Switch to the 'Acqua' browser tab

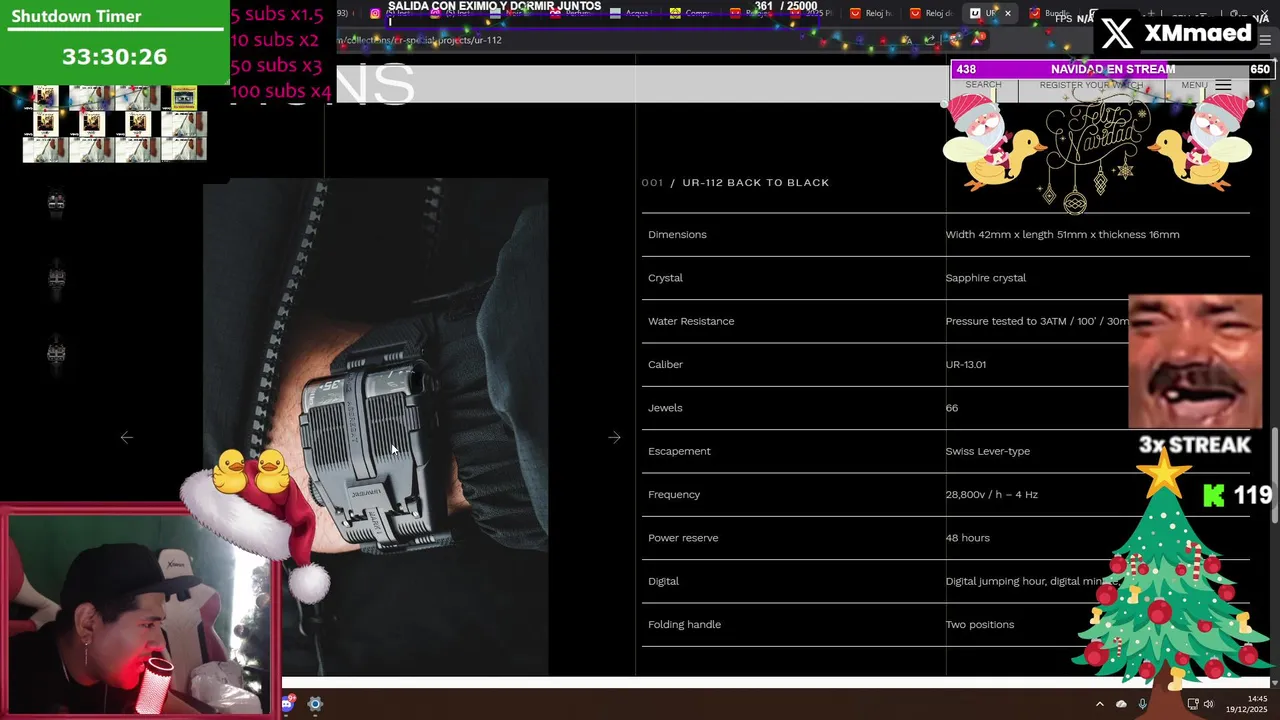coord(632,14)
